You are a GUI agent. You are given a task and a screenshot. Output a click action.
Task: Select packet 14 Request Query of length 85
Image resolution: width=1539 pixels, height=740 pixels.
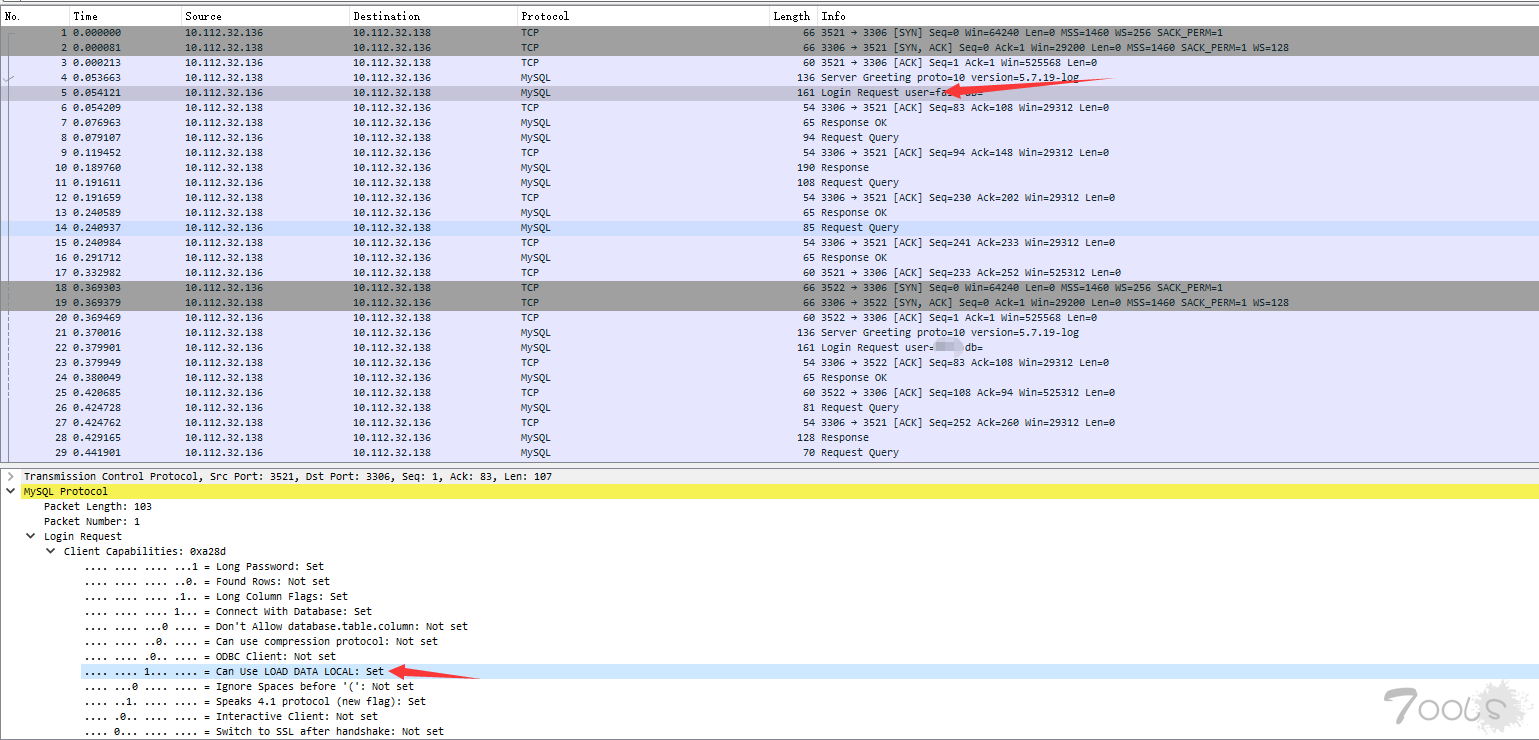769,227
